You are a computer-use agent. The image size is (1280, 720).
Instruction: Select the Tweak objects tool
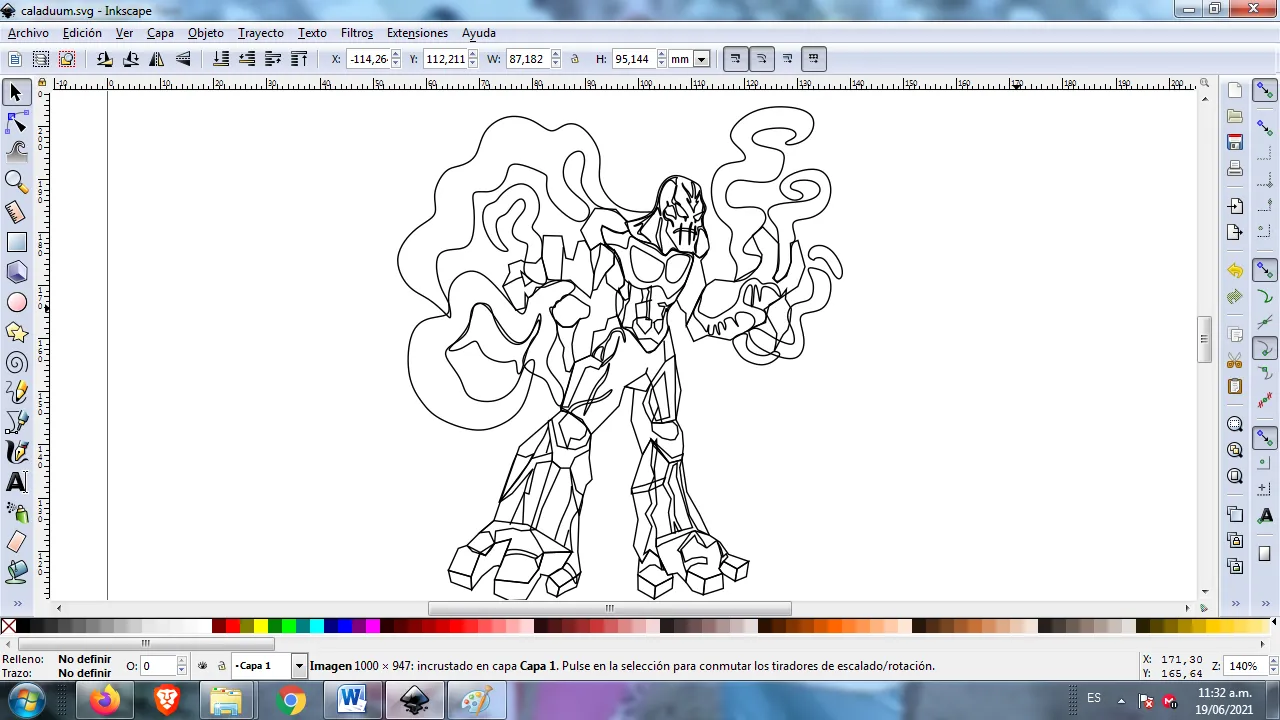click(16, 152)
